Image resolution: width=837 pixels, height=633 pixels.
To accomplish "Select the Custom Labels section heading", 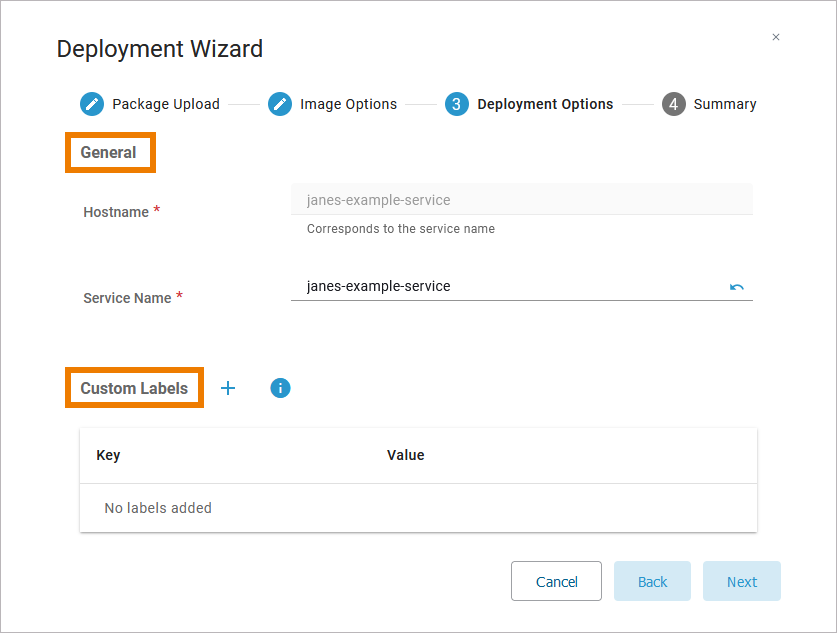I will (134, 388).
